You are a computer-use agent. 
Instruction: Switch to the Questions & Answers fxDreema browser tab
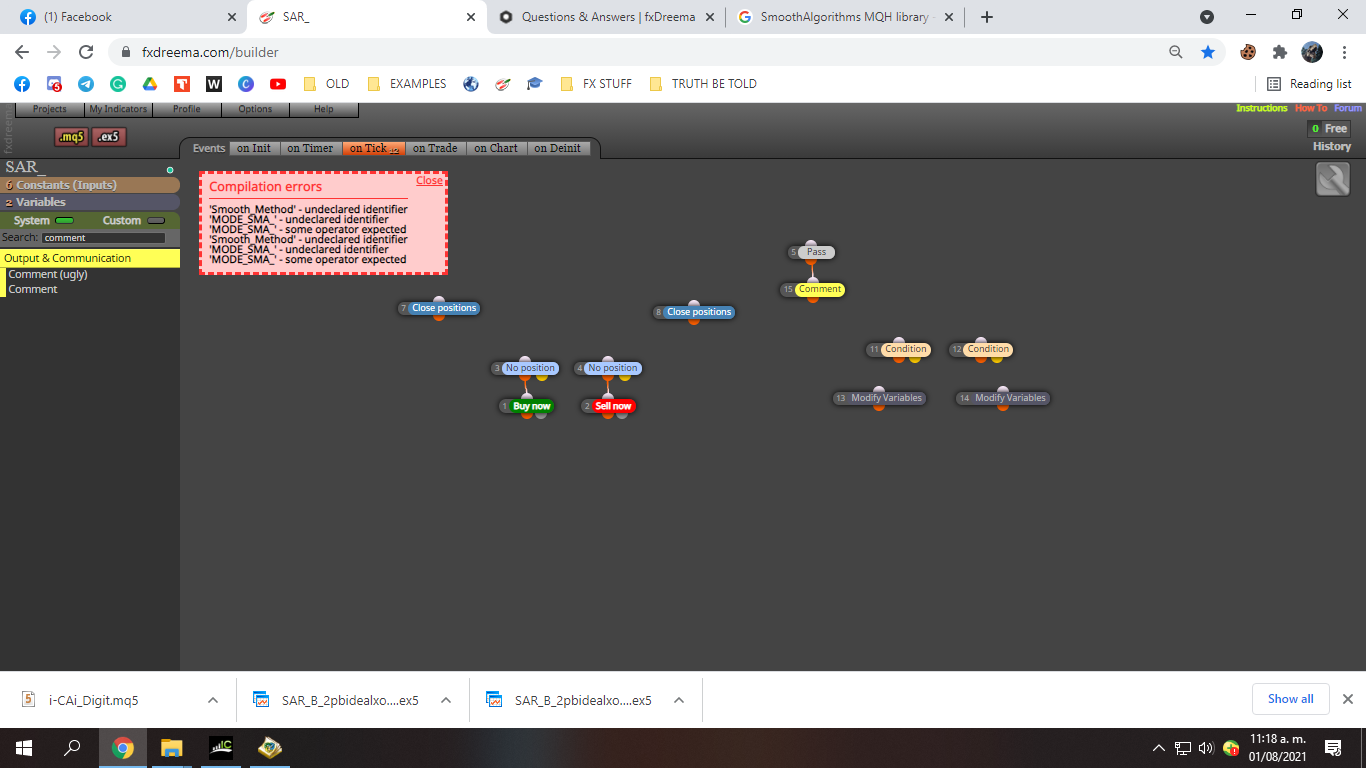click(608, 17)
